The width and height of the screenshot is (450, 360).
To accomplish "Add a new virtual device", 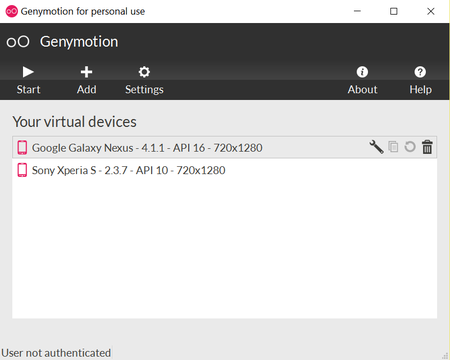I will [x=86, y=80].
